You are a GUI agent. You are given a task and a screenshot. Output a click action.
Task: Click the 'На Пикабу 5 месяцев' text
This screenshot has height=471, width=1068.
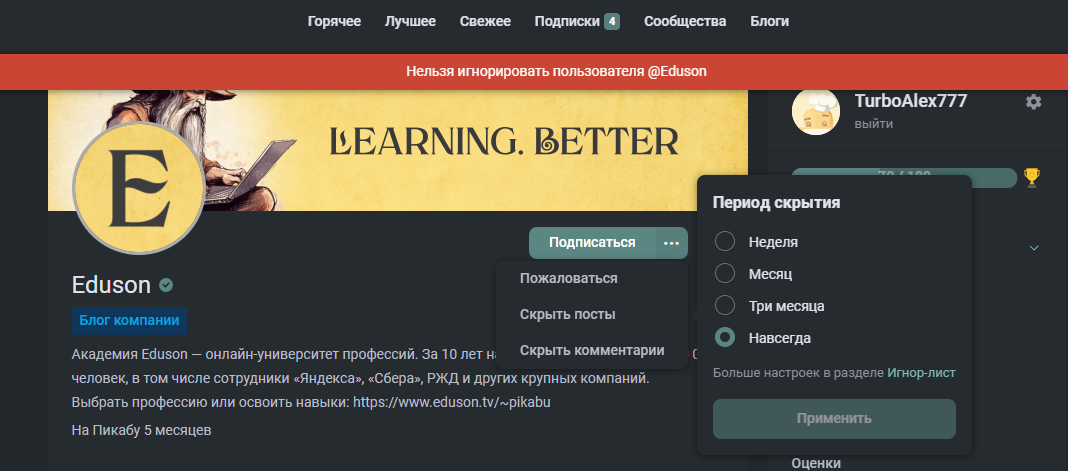(x=141, y=430)
